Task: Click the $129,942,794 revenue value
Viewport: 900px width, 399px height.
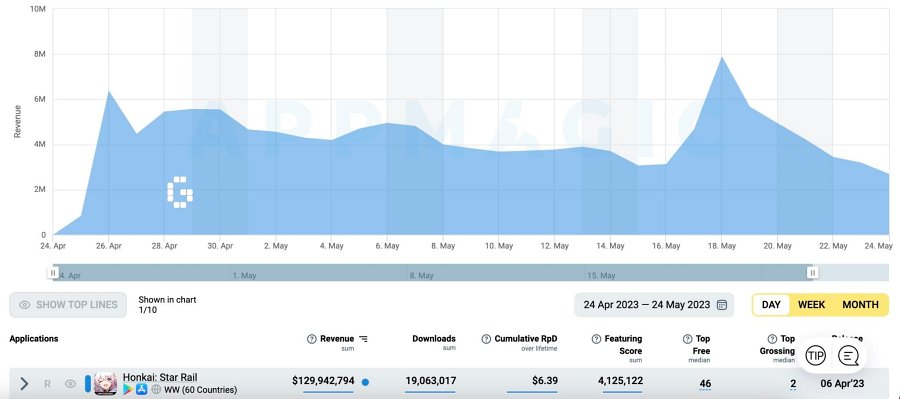Action: pyautogui.click(x=323, y=381)
